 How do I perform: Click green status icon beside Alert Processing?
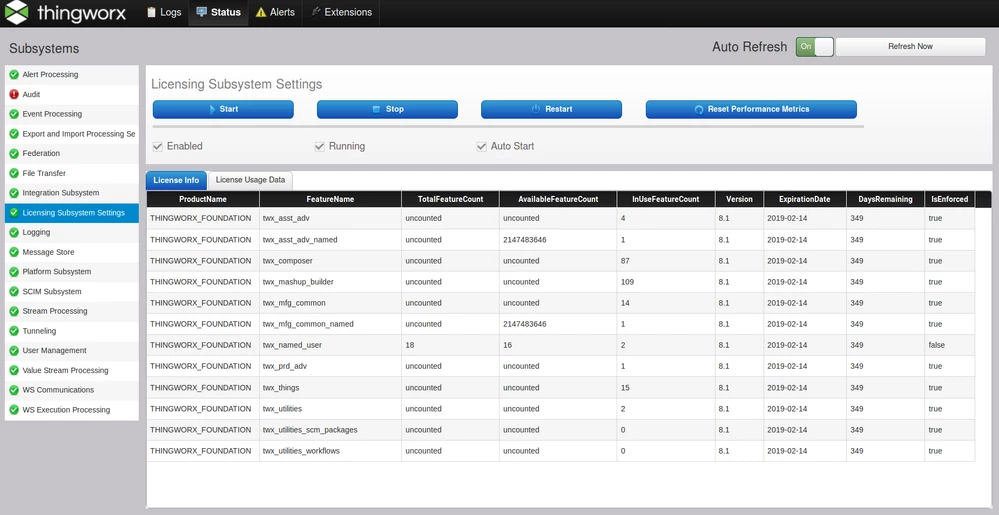pyautogui.click(x=14, y=75)
